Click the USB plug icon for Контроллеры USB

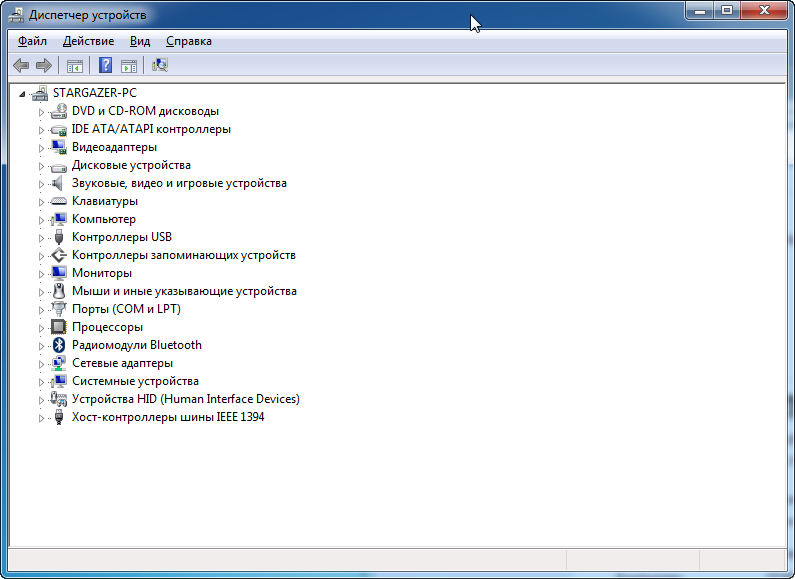(58, 237)
